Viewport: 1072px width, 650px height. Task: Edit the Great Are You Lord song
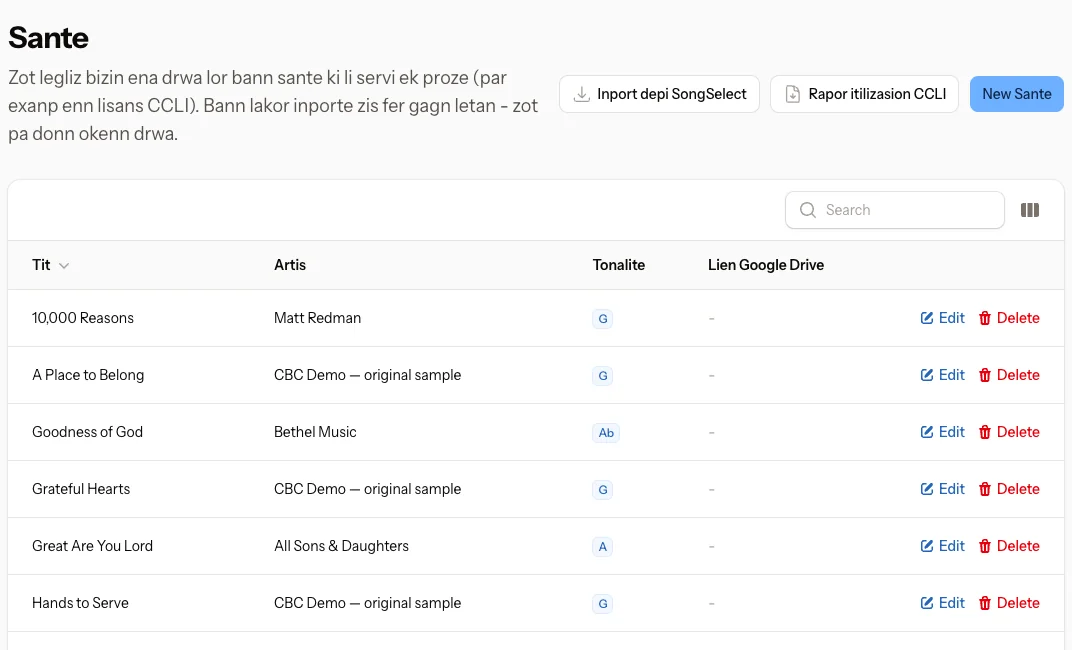coord(942,546)
